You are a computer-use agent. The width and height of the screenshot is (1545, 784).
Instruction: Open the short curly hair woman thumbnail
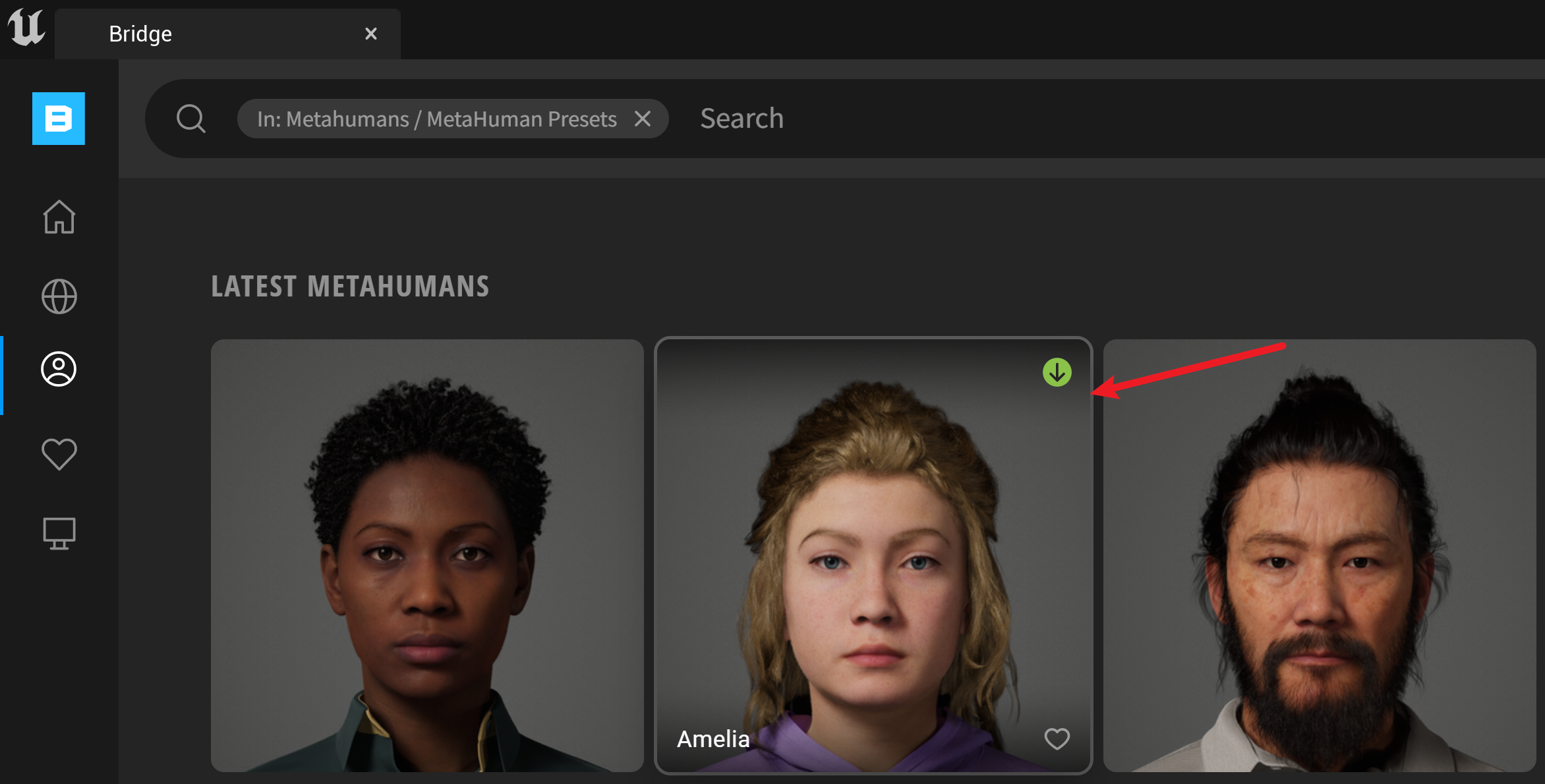coord(427,555)
